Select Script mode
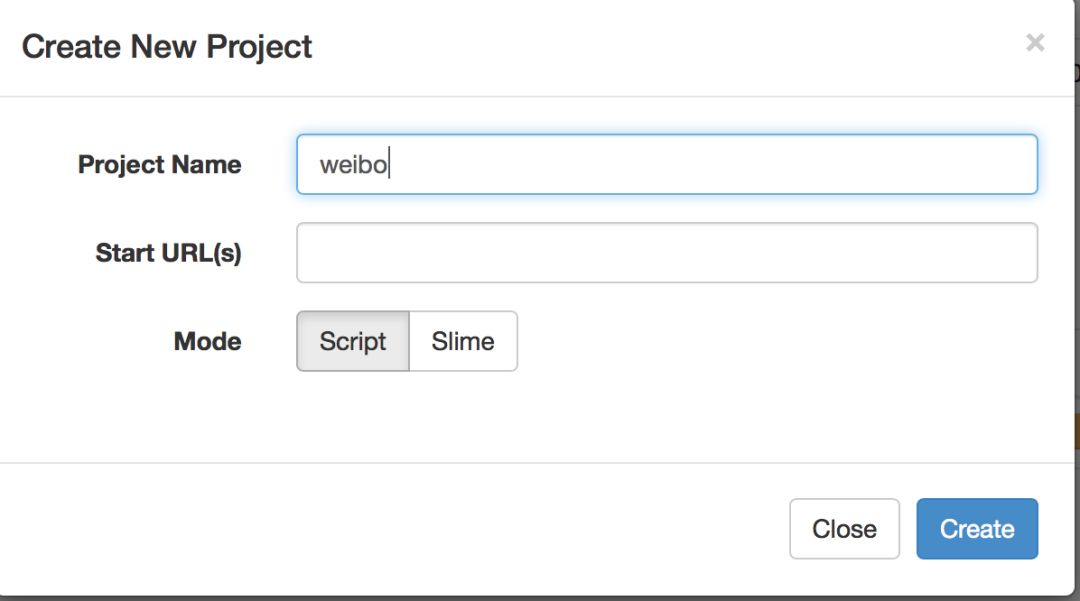Screen dimensions: 1080x601 pyautogui.click(x=353, y=341)
